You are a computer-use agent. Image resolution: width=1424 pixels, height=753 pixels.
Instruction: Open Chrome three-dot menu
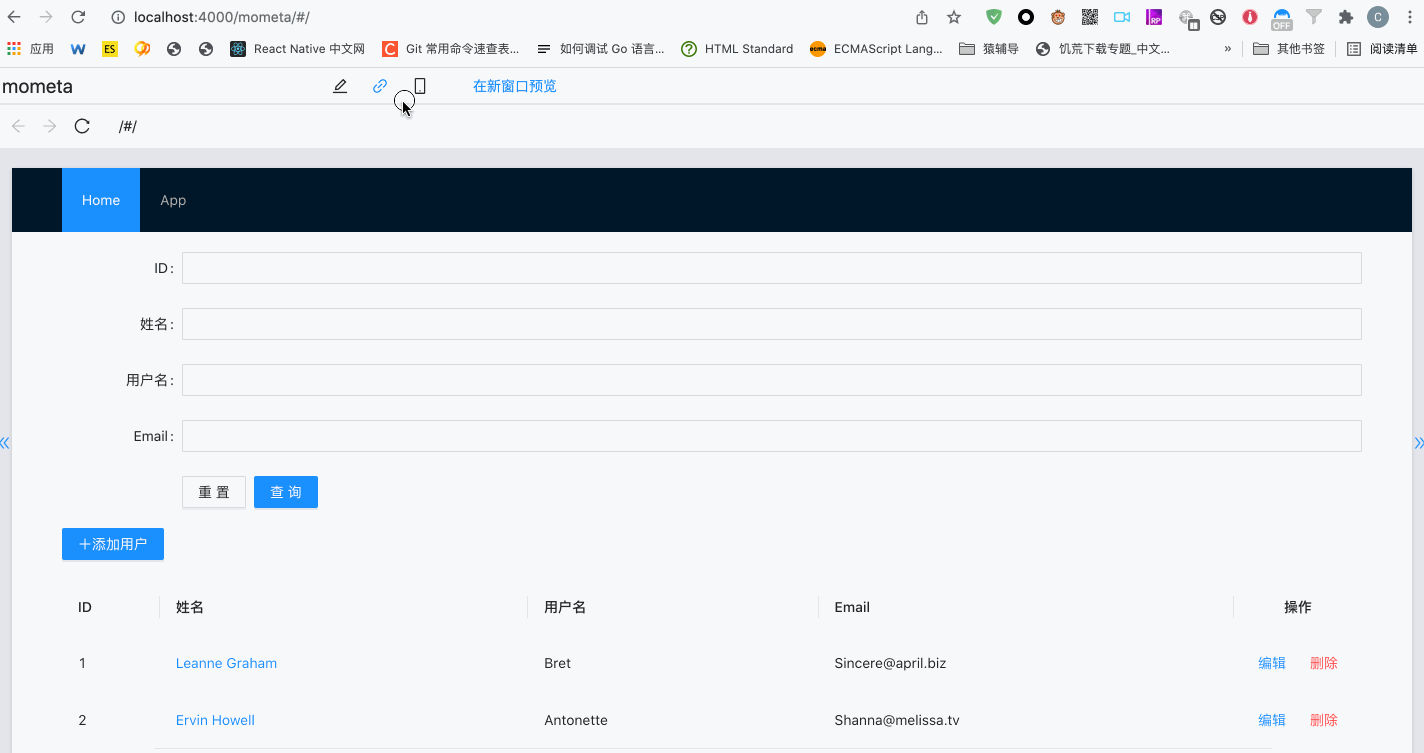[x=1410, y=17]
